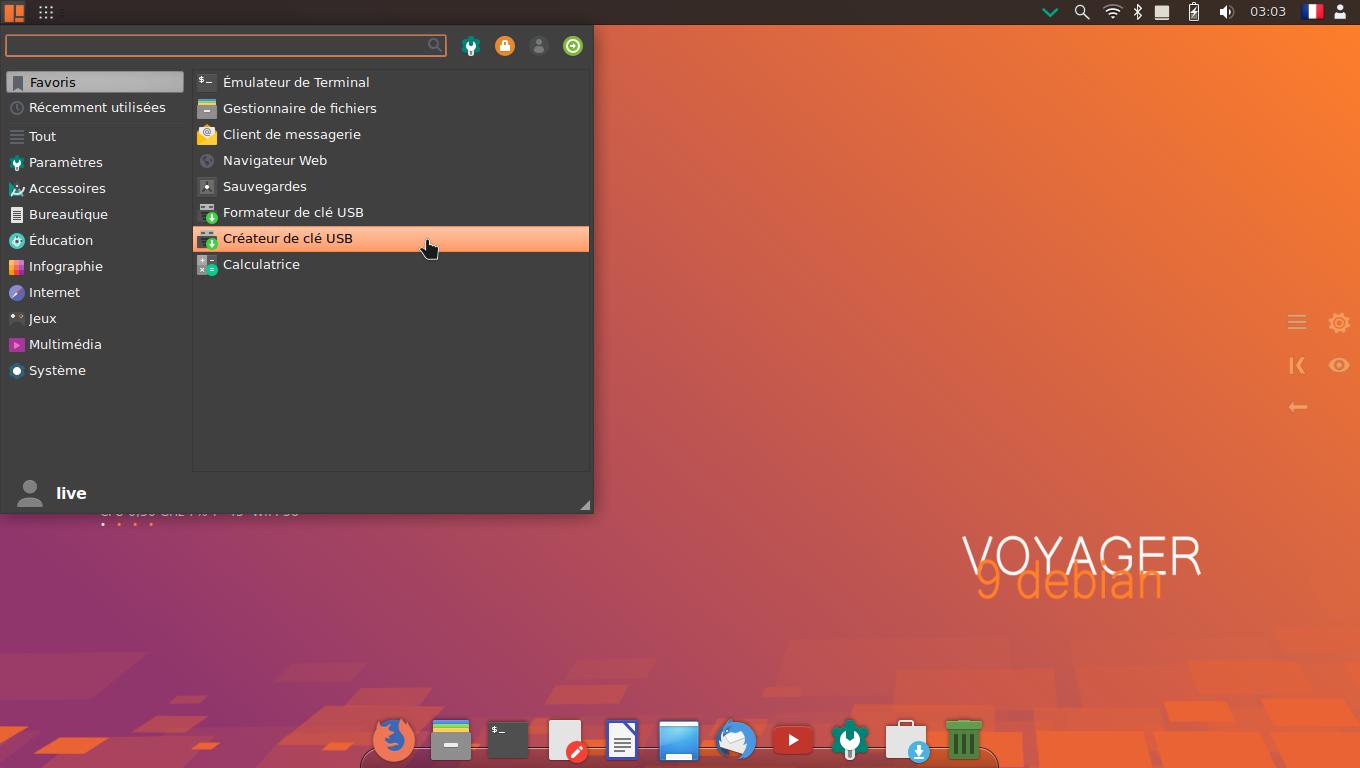Open Client de messagerie entry

[x=391, y=134]
